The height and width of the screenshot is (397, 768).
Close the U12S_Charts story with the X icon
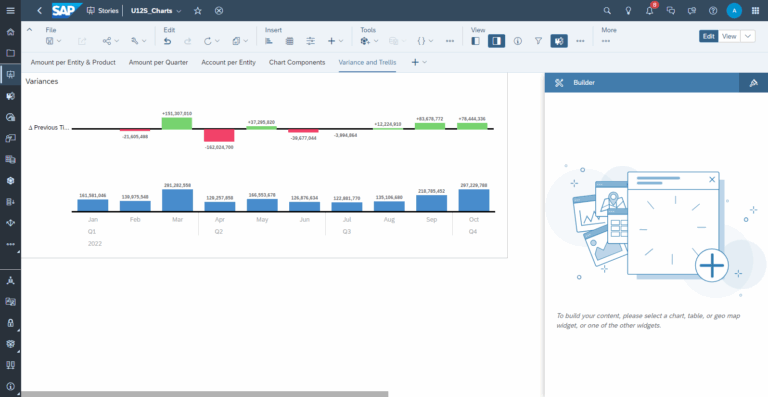(219, 11)
